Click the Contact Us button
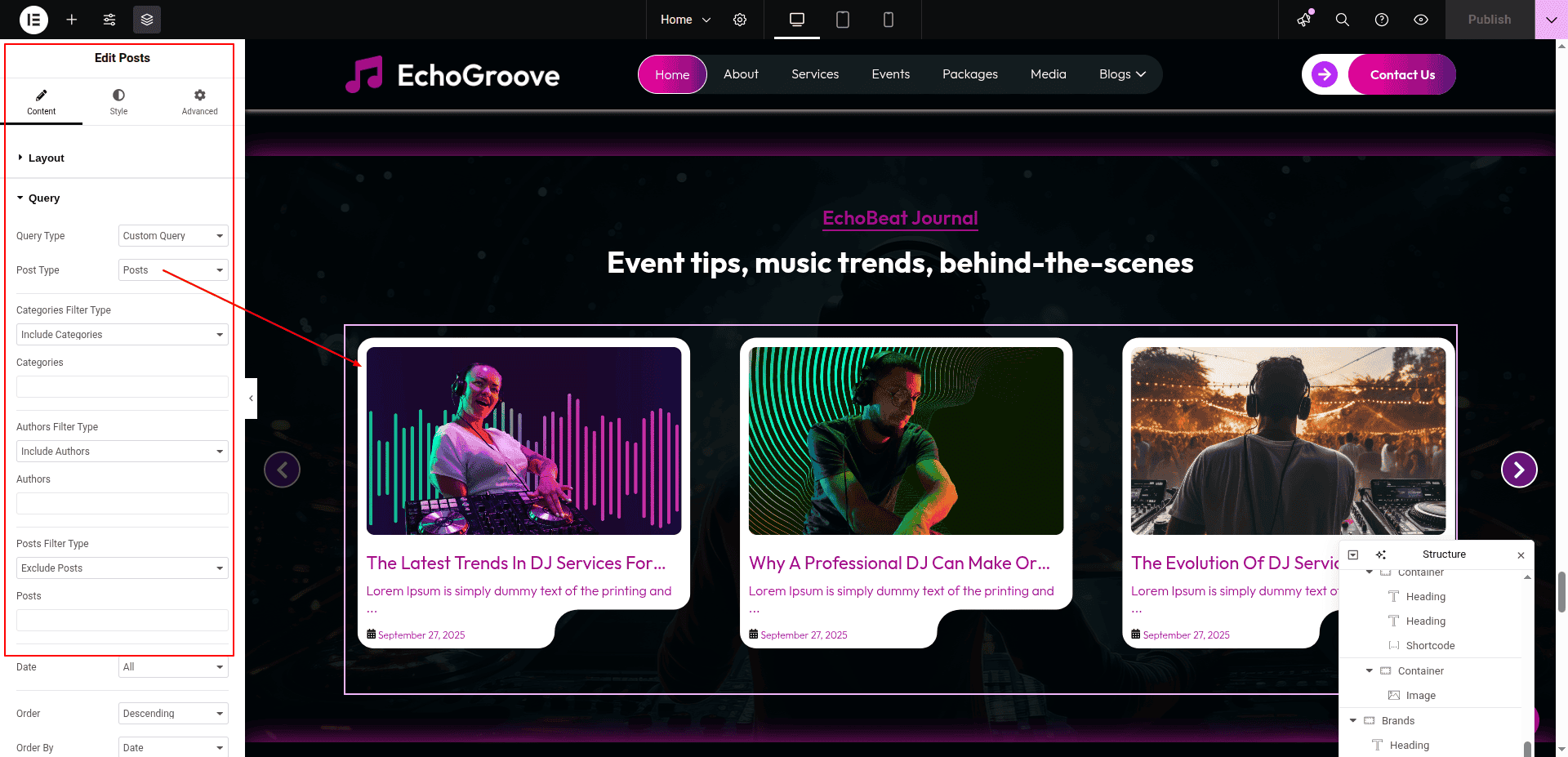 pyautogui.click(x=1401, y=75)
